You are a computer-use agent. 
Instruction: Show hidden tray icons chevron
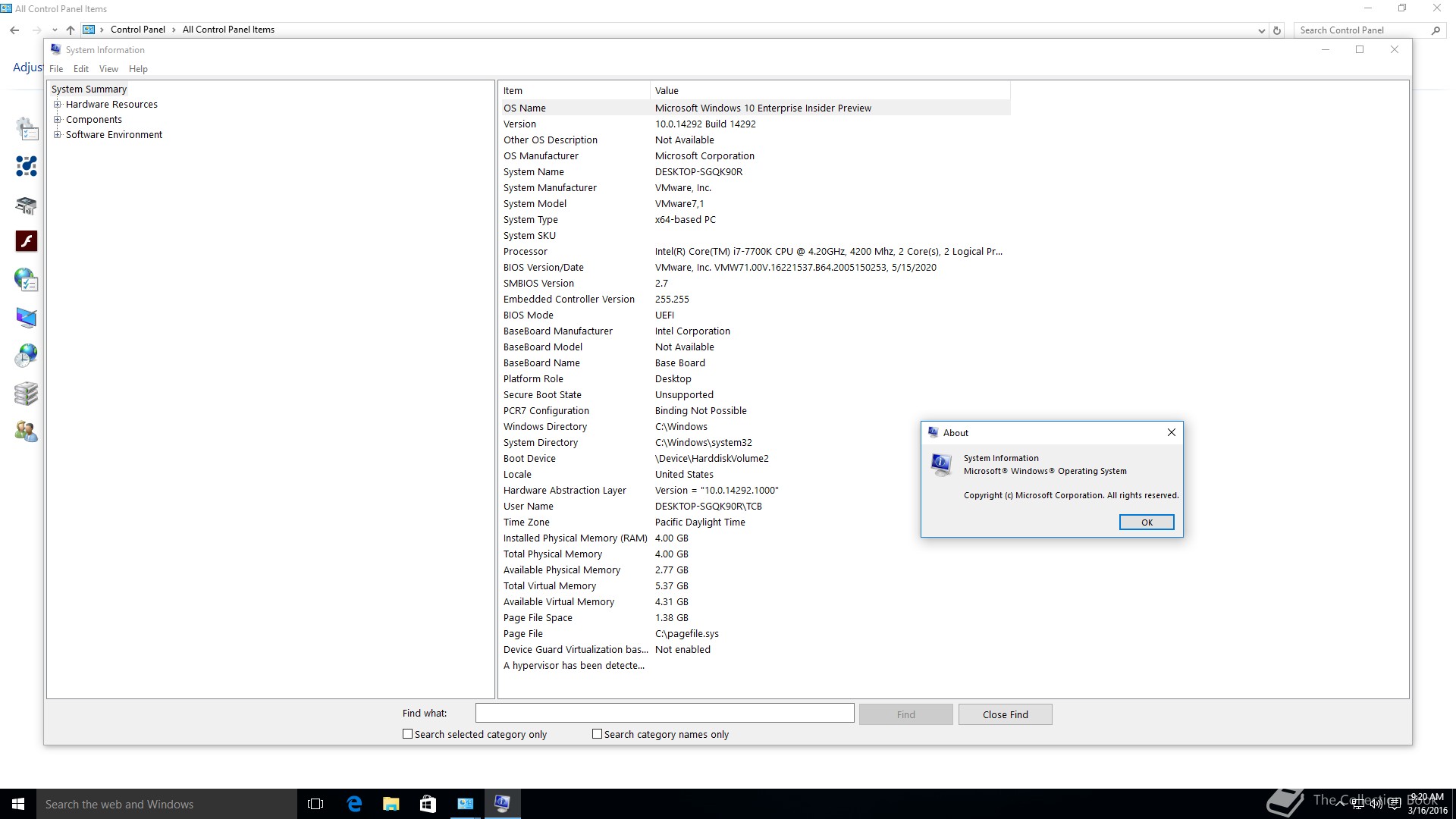tap(1340, 804)
